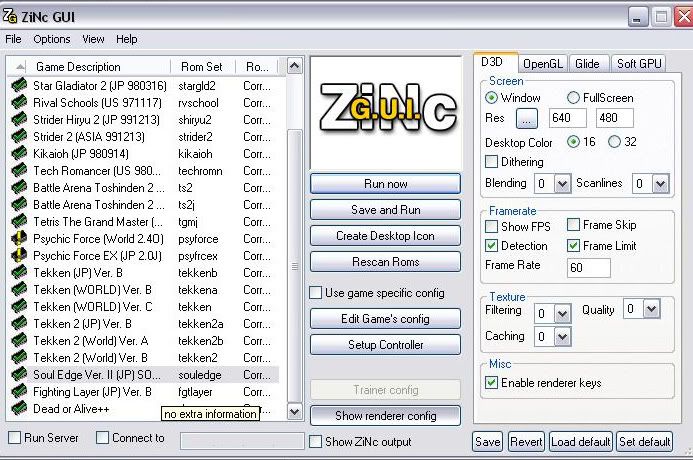
Task: Click the resolution browse '...' button
Action: point(527,118)
